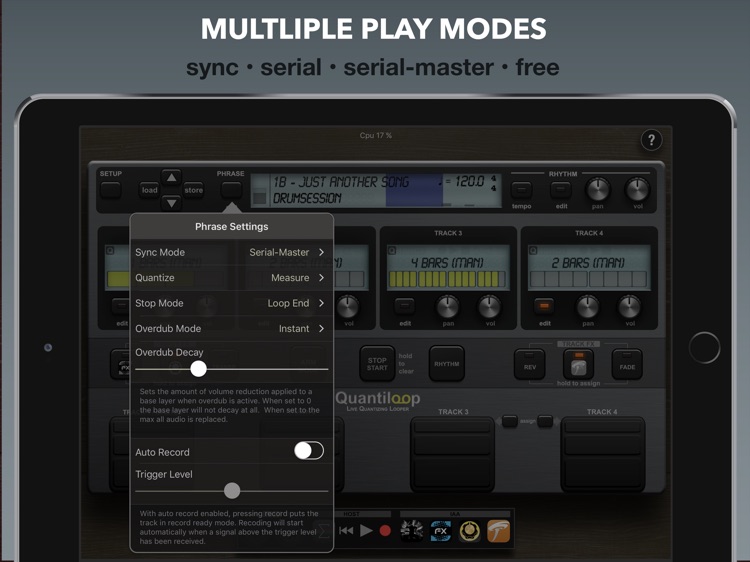Select previous phrase with up arrow

coord(171,177)
